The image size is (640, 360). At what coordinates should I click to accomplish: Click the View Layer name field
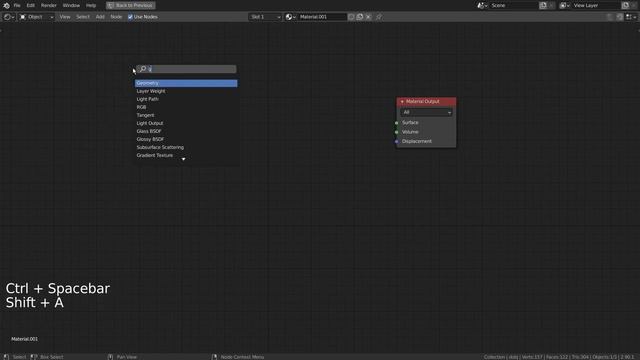click(x=596, y=5)
